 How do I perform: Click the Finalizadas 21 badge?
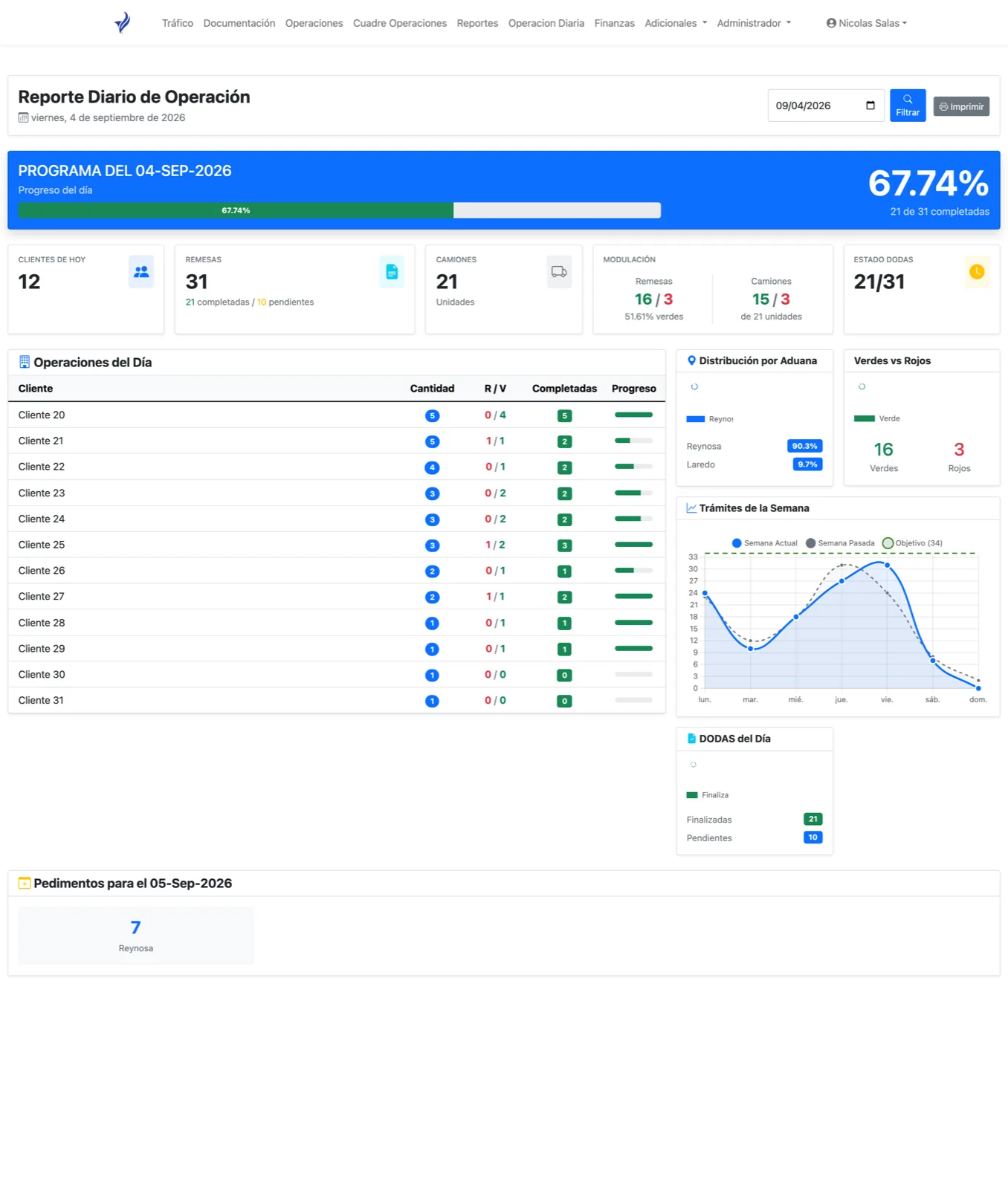[812, 819]
